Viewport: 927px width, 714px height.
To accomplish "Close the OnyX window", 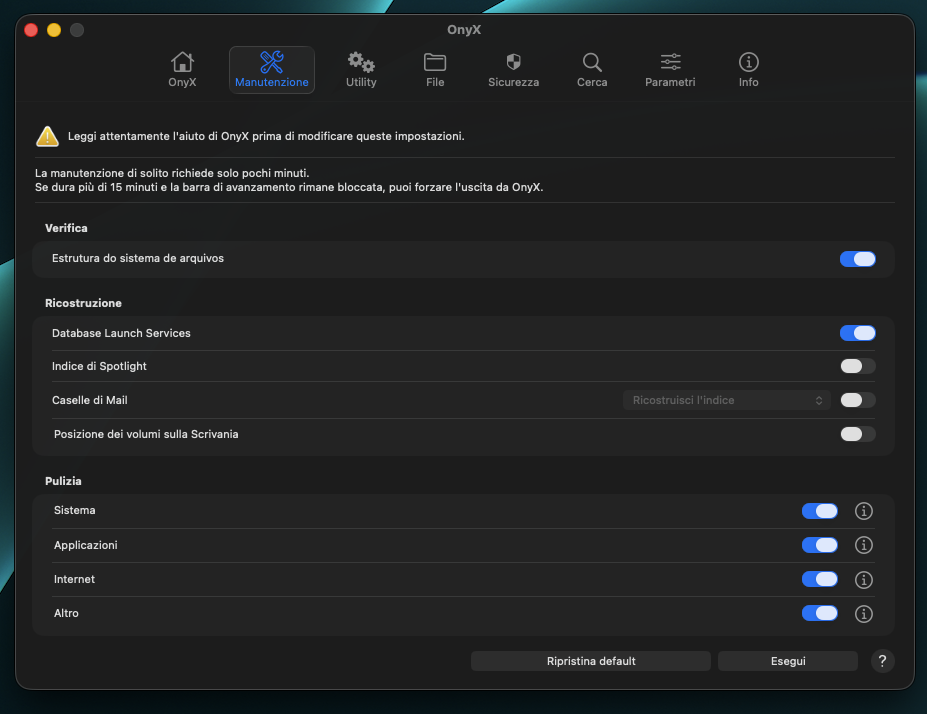I will click(31, 30).
